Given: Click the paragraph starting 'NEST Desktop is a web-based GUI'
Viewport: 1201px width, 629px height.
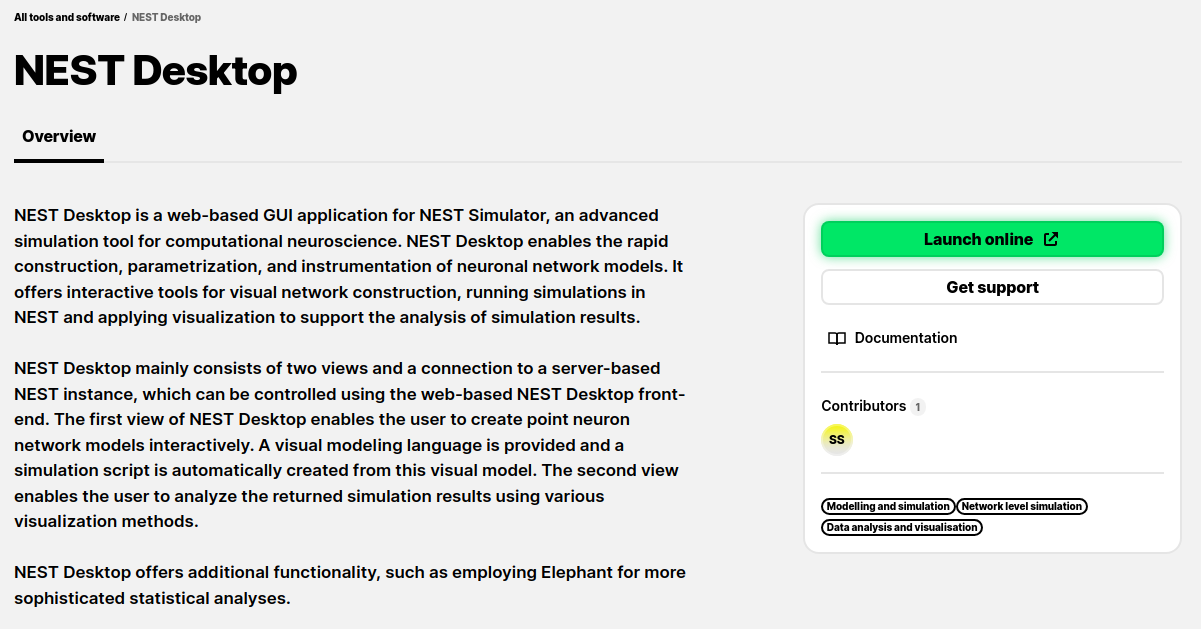Looking at the screenshot, I should tap(348, 266).
